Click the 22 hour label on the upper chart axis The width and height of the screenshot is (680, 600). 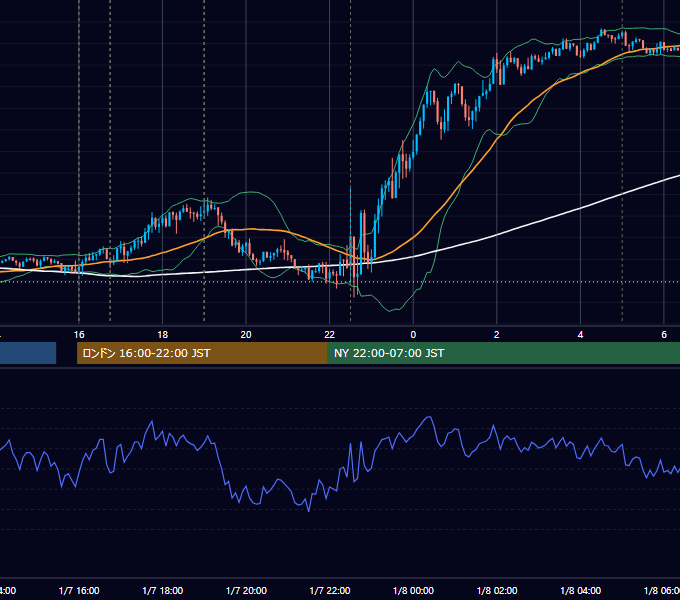(330, 335)
